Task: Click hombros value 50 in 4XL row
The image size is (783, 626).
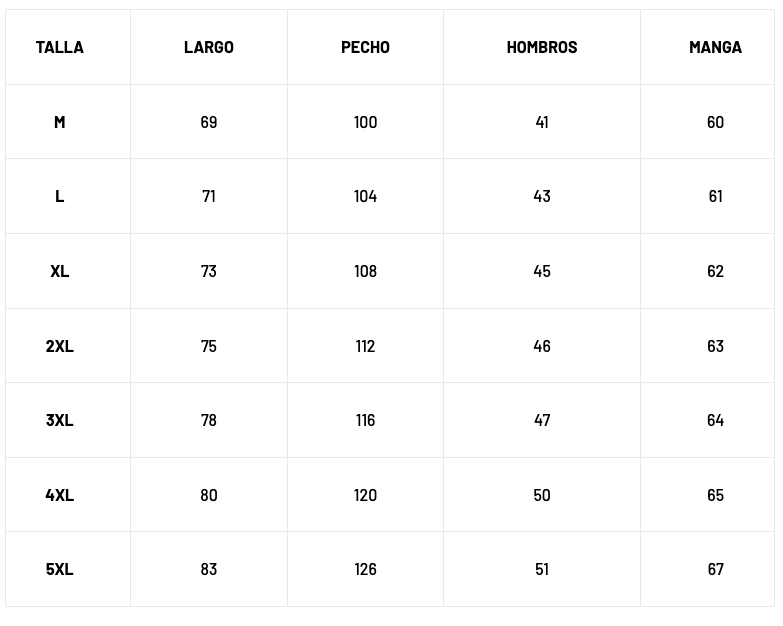Action: (x=542, y=495)
